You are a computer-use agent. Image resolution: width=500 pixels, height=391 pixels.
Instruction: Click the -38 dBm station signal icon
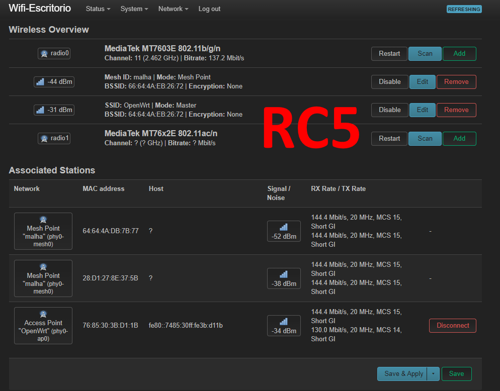pos(284,278)
